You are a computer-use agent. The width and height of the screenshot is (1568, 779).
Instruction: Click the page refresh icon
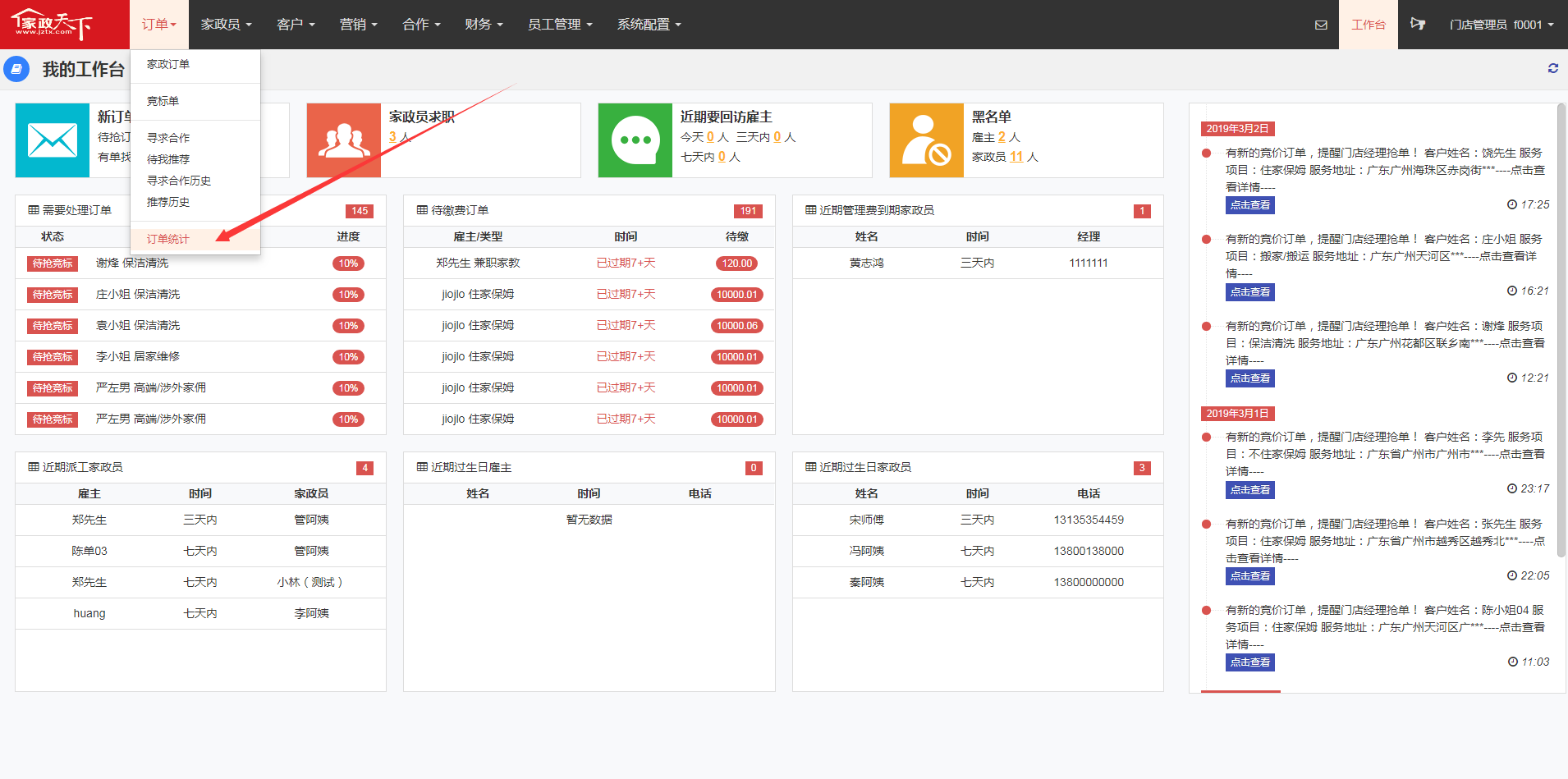[1553, 68]
